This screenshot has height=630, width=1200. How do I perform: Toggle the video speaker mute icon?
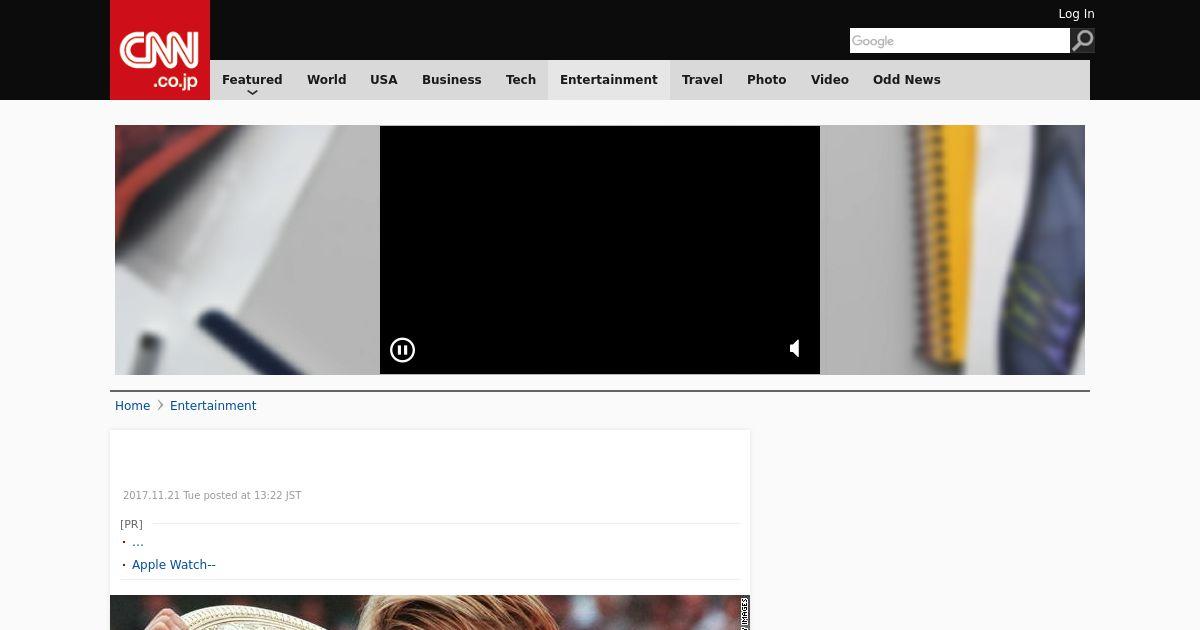pyautogui.click(x=795, y=349)
